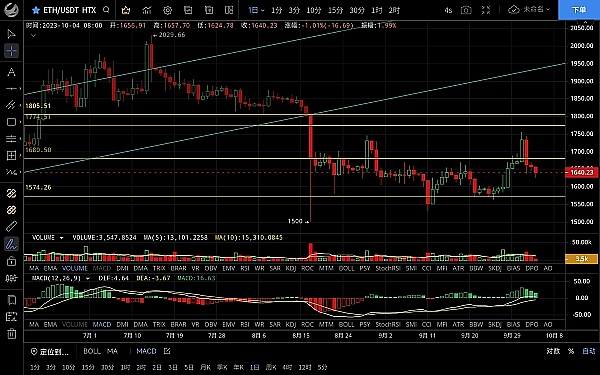Choose the rectangle shape drawing tool

point(11,122)
